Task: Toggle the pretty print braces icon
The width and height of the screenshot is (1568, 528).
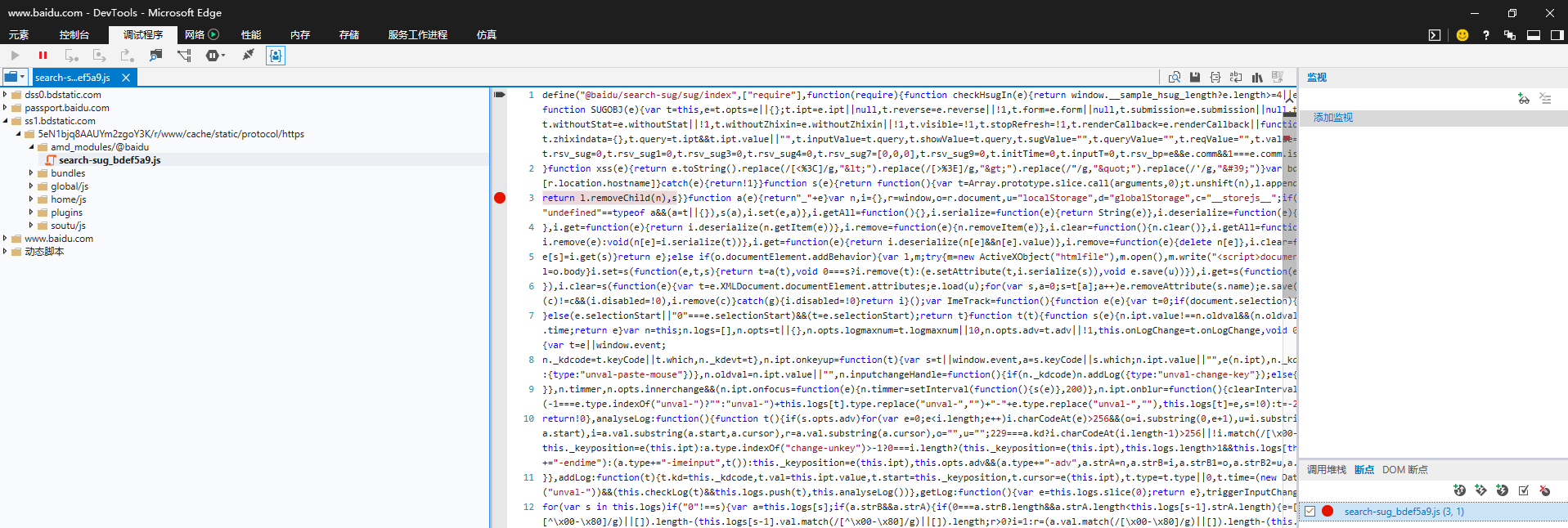Action: click(1215, 77)
